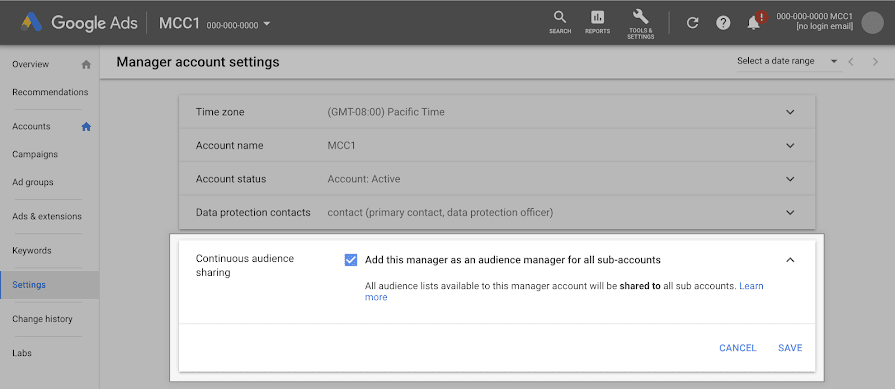Open Campaigns in the sidebar
895x389 pixels.
coord(35,154)
